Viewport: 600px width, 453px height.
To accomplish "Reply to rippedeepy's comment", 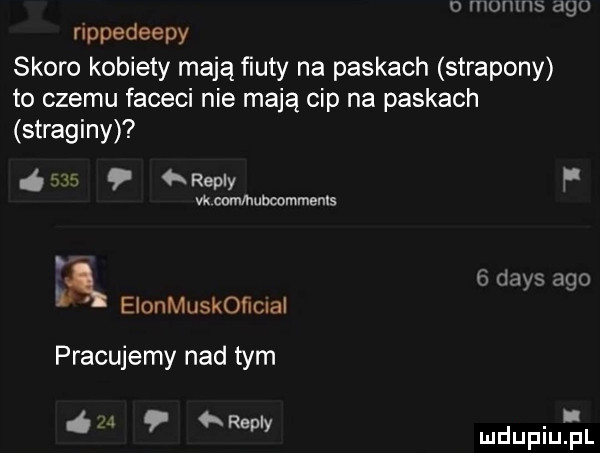I will tap(198, 180).
